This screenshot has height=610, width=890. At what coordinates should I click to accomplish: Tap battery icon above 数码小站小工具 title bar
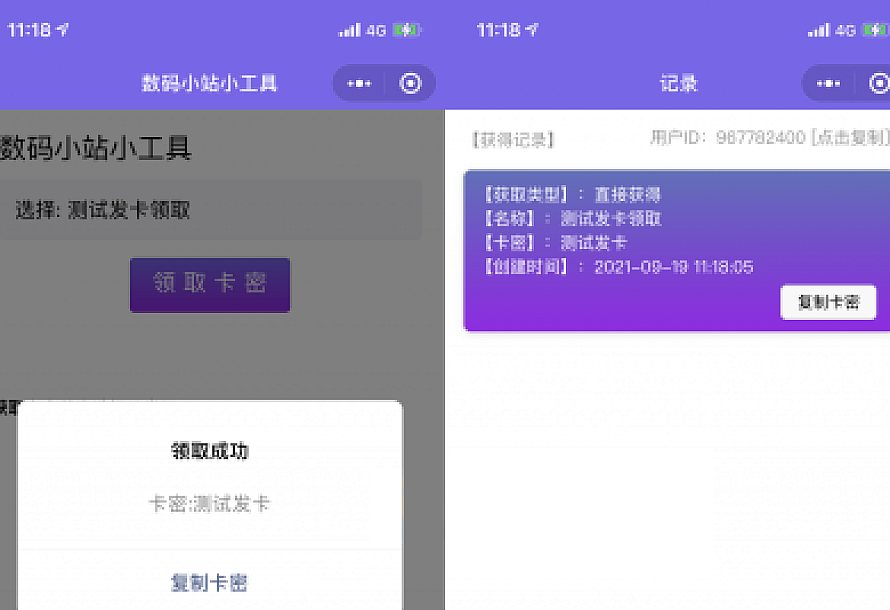click(x=408, y=31)
